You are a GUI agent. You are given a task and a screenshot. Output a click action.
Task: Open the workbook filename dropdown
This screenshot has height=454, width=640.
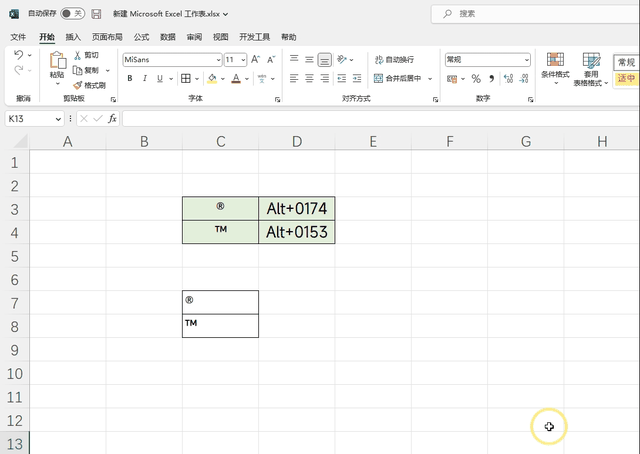click(225, 14)
